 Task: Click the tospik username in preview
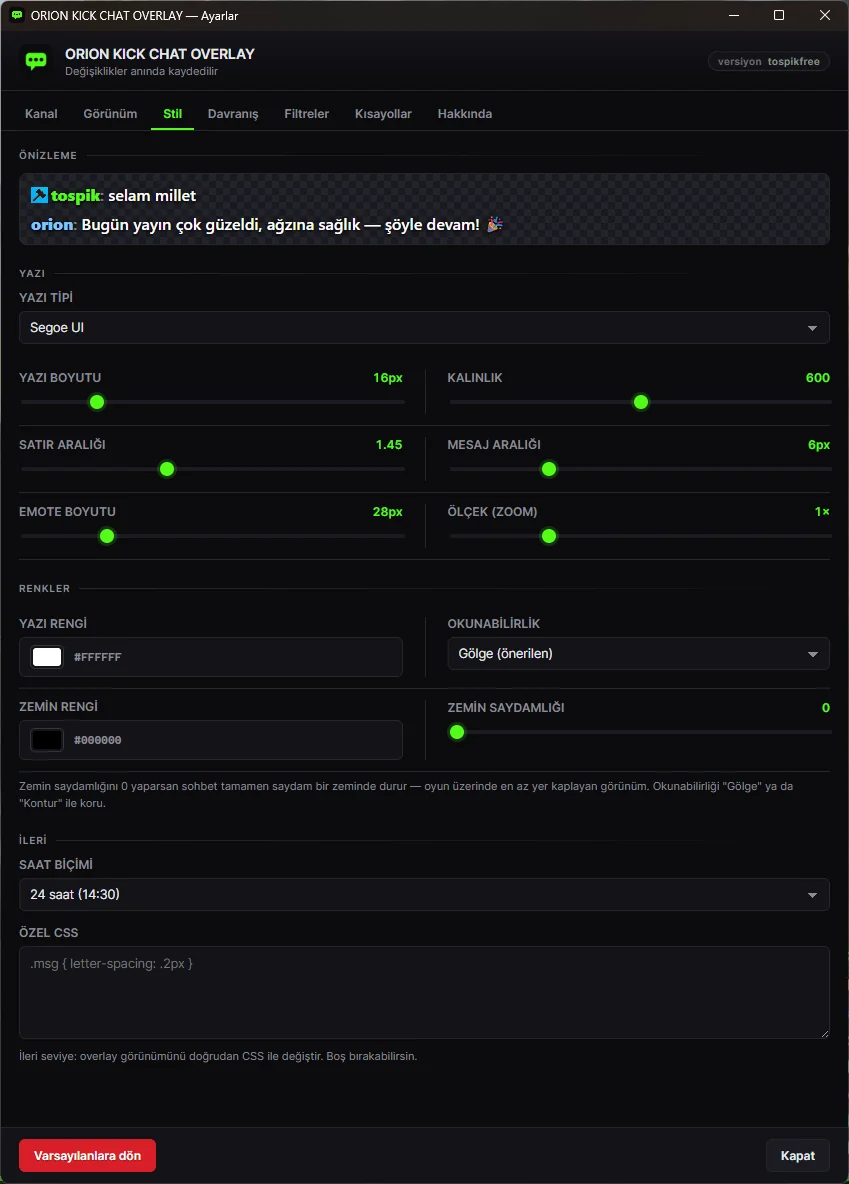tap(76, 196)
